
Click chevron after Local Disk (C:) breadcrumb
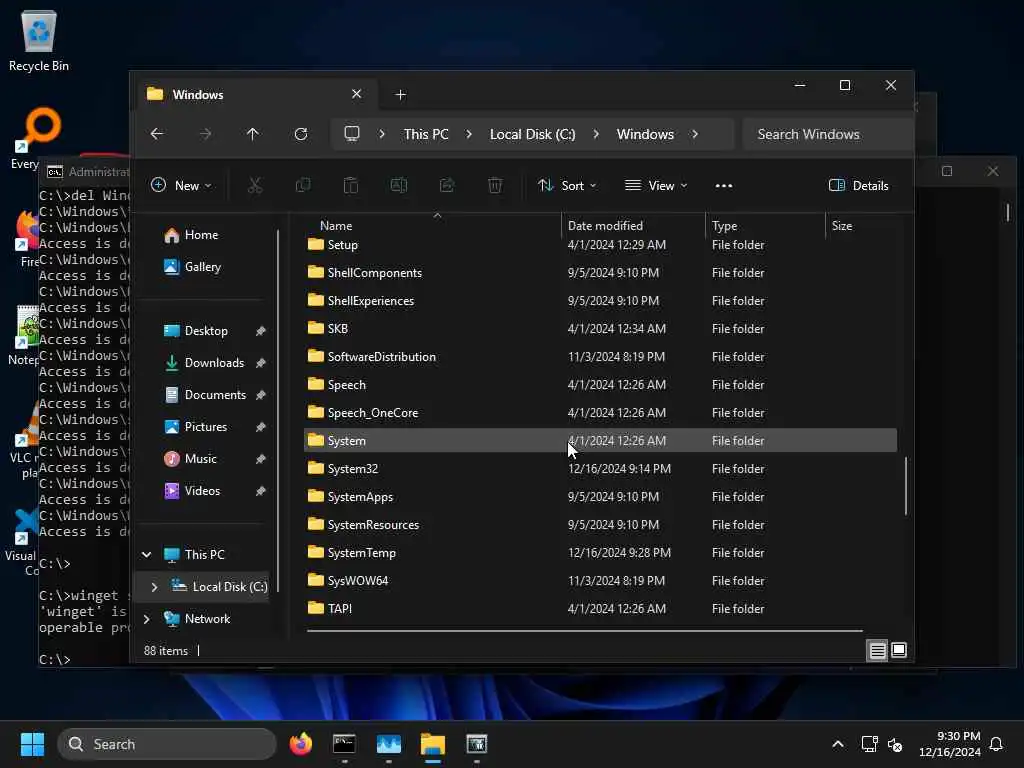[596, 134]
